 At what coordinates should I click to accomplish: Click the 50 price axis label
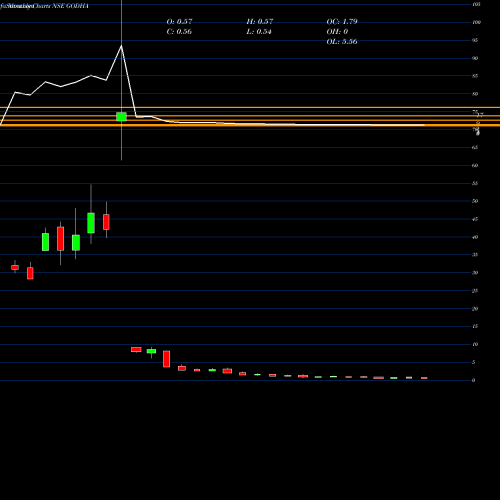point(475,201)
